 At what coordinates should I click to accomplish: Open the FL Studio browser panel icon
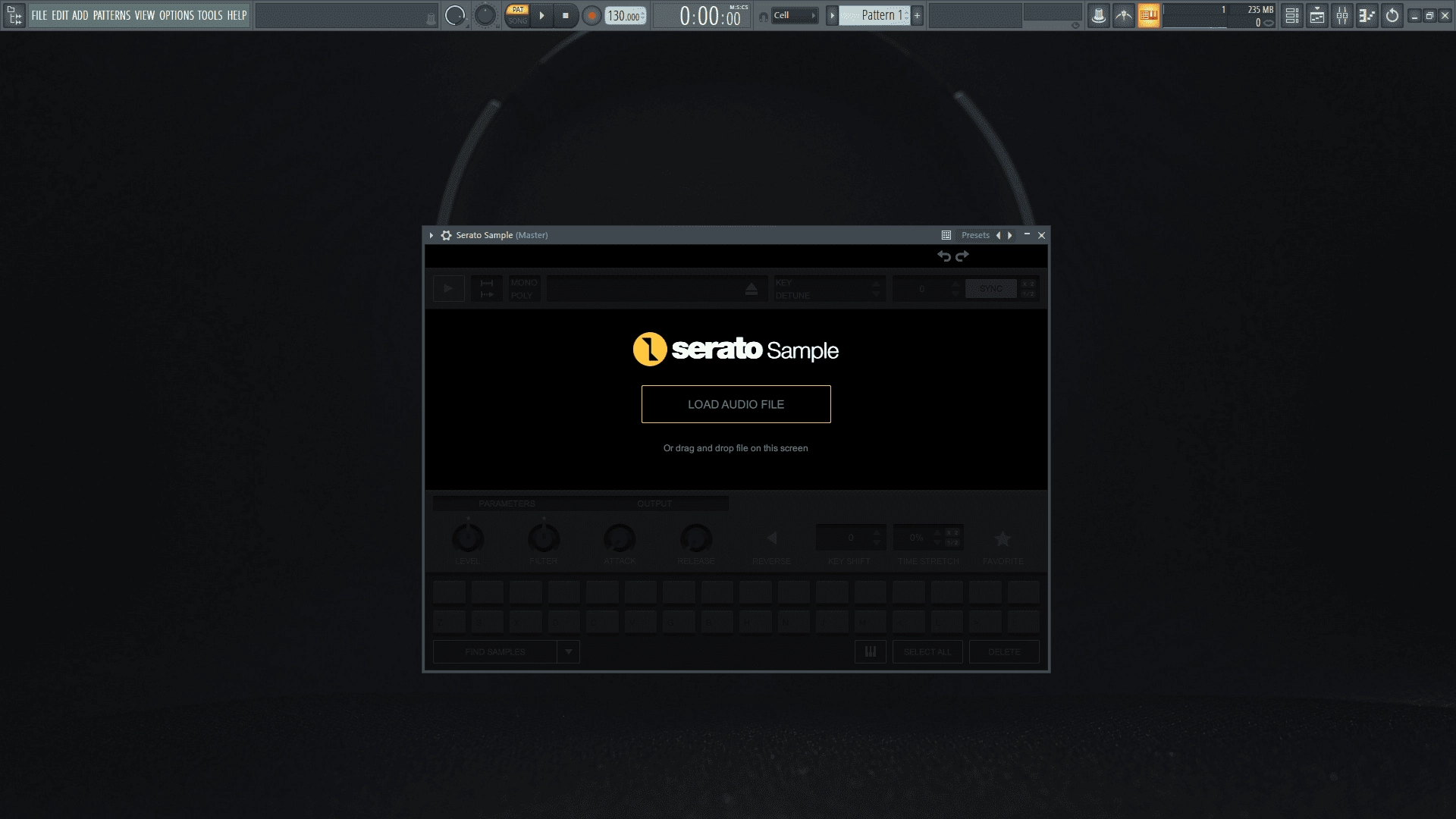point(14,15)
